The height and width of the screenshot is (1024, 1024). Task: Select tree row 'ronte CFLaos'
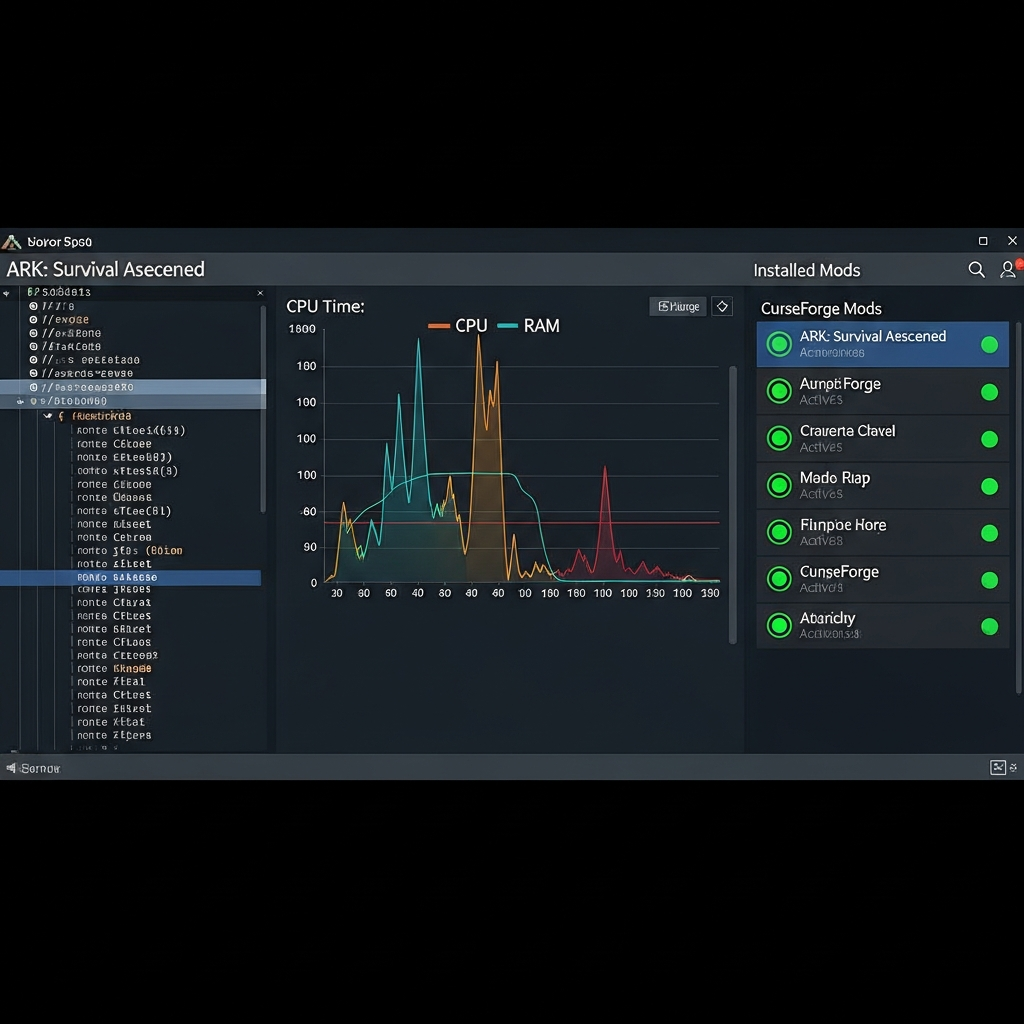[x=114, y=642]
